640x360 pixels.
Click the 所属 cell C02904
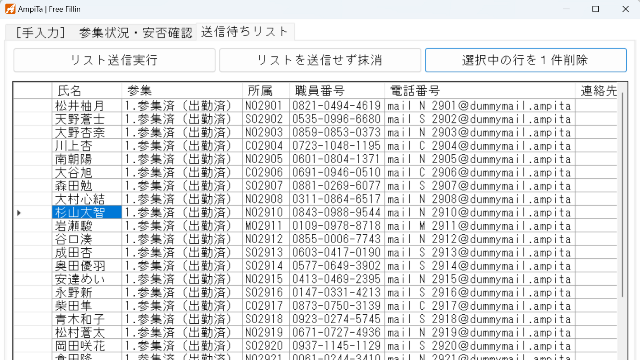[266, 146]
